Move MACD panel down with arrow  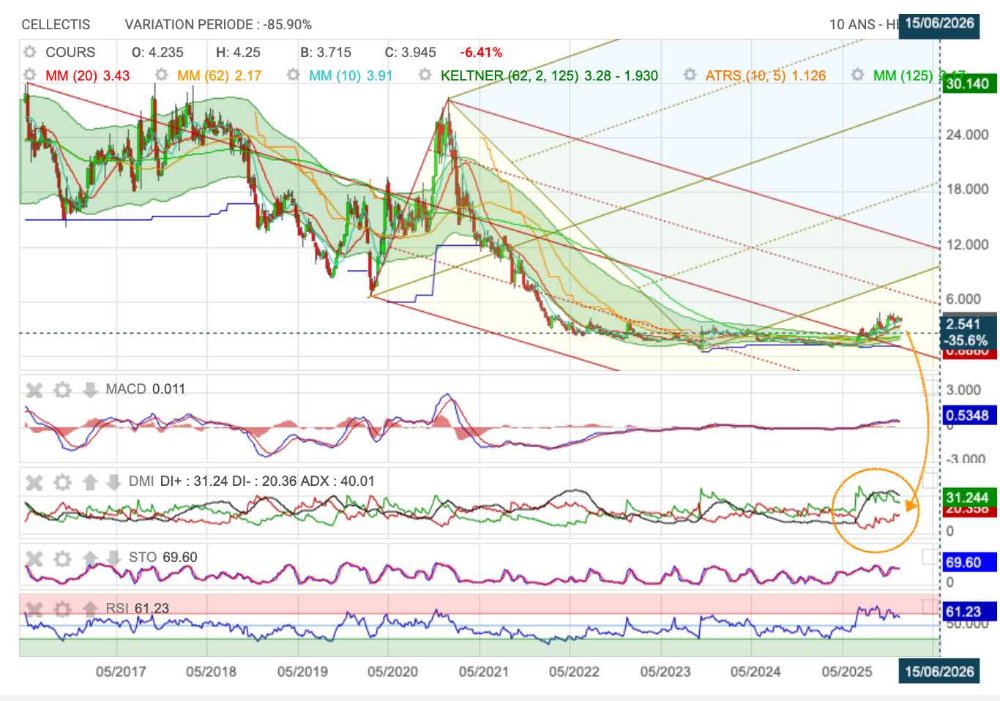90,390
